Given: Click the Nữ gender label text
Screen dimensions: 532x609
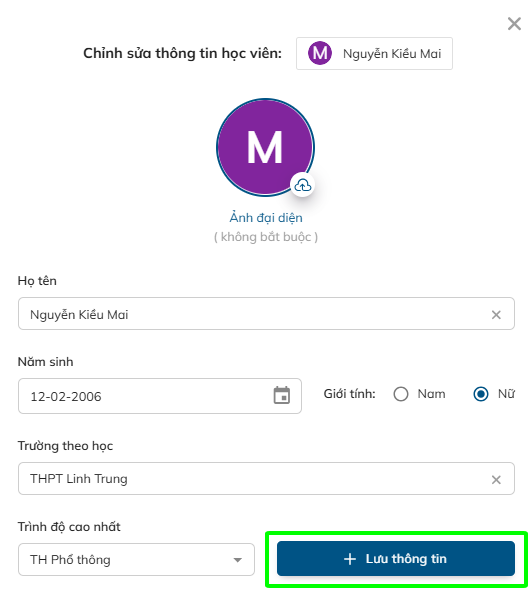Looking at the screenshot, I should pyautogui.click(x=506, y=394).
